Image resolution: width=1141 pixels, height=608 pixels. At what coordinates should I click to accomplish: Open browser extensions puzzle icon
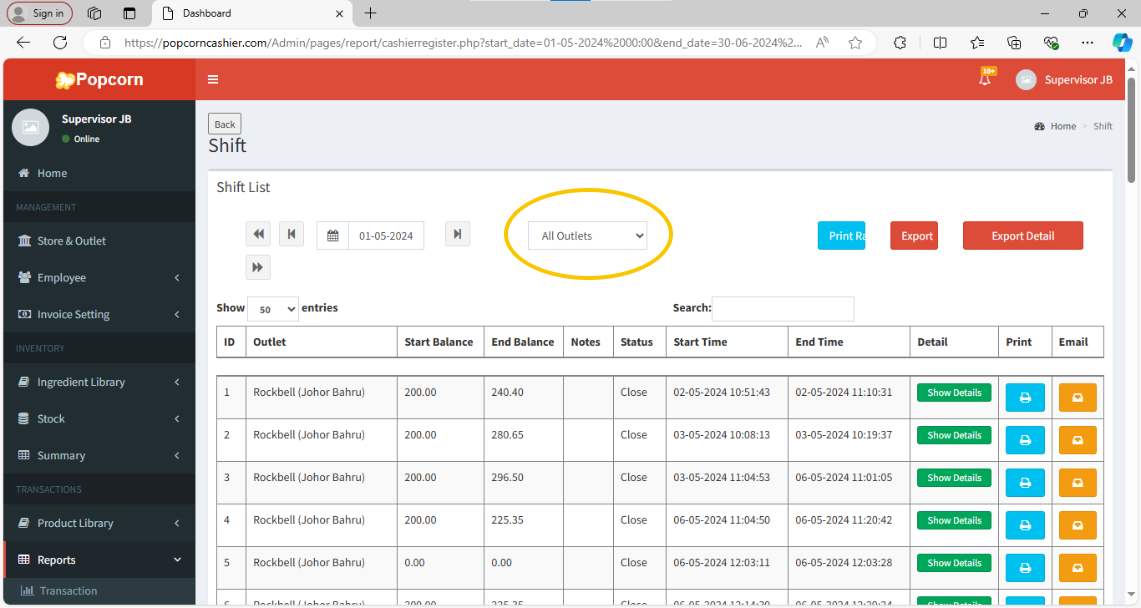(900, 43)
